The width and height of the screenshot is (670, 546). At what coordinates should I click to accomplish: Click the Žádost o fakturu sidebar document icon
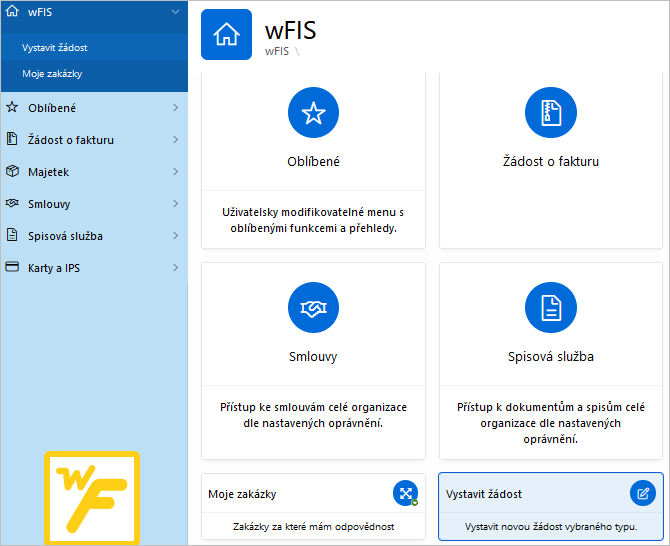pos(12,139)
